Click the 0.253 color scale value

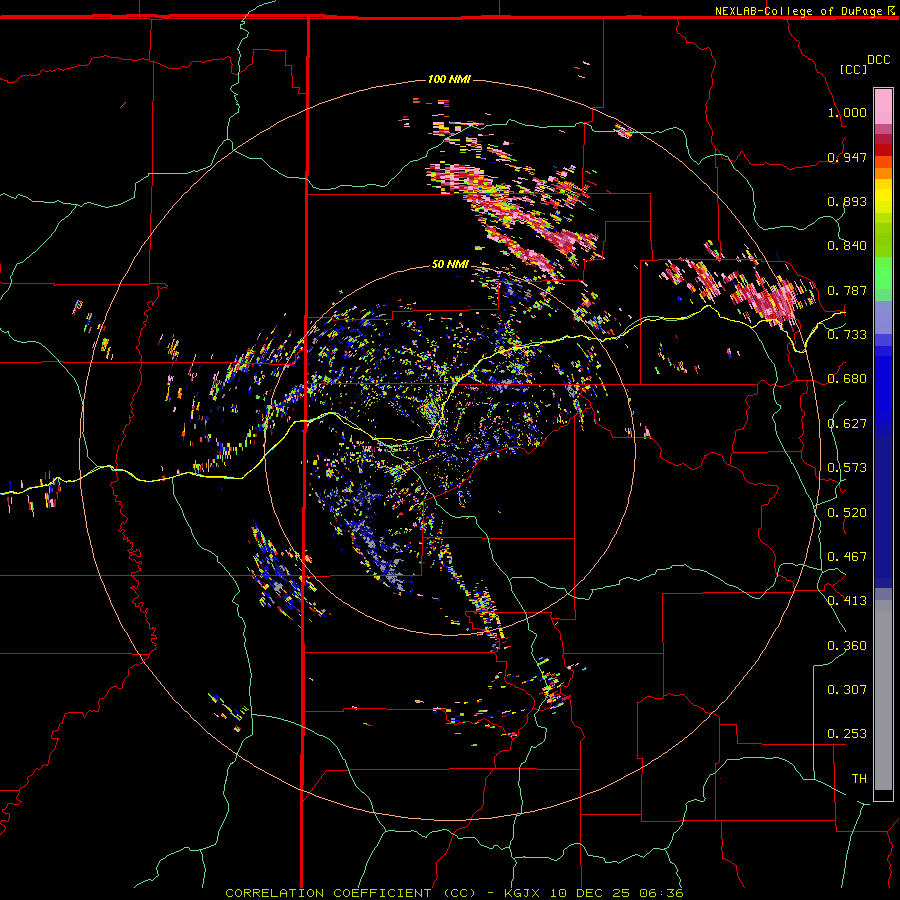pyautogui.click(x=847, y=734)
